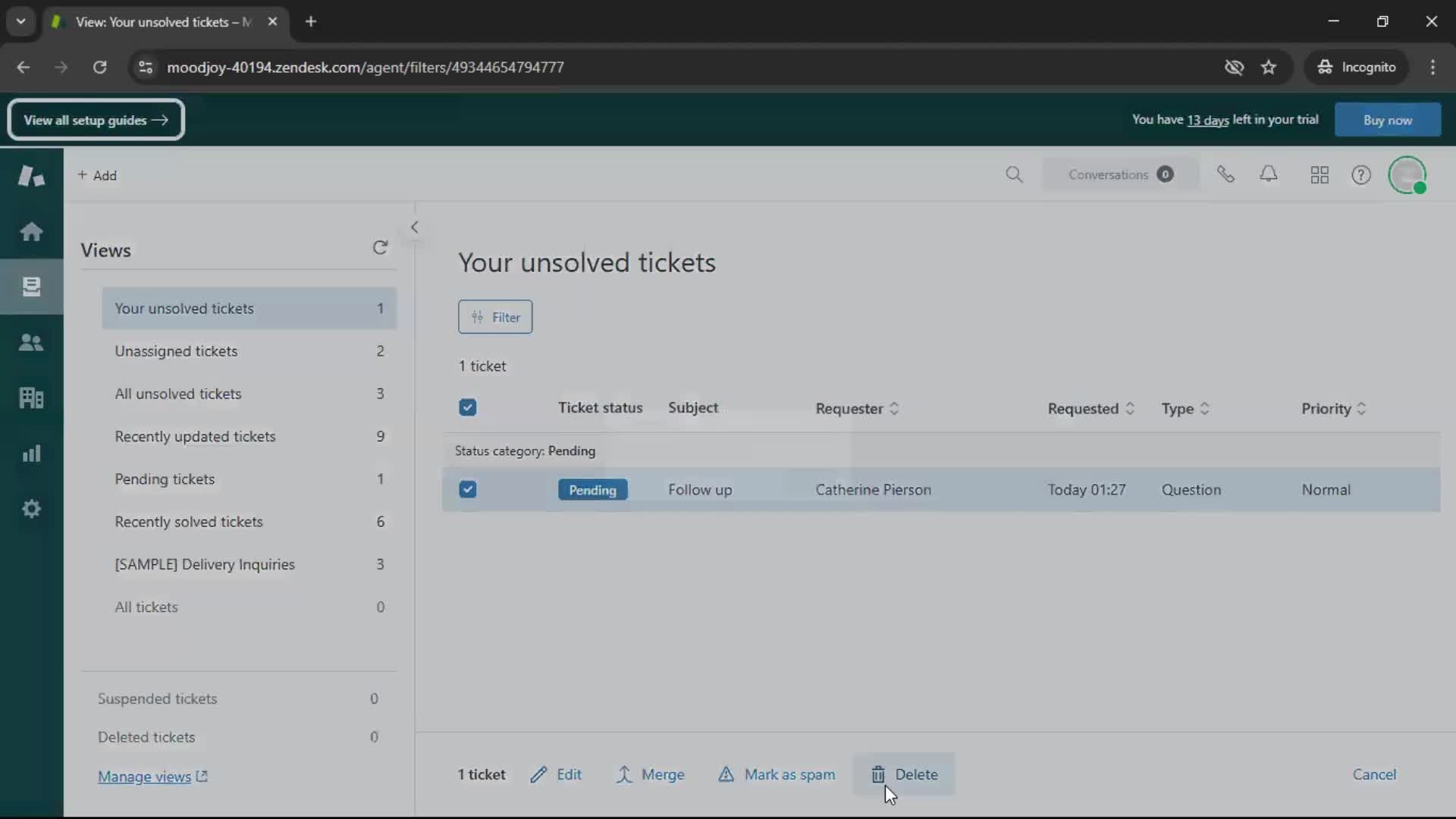Sort by Requested column
The width and height of the screenshot is (1456, 819).
1090,409
